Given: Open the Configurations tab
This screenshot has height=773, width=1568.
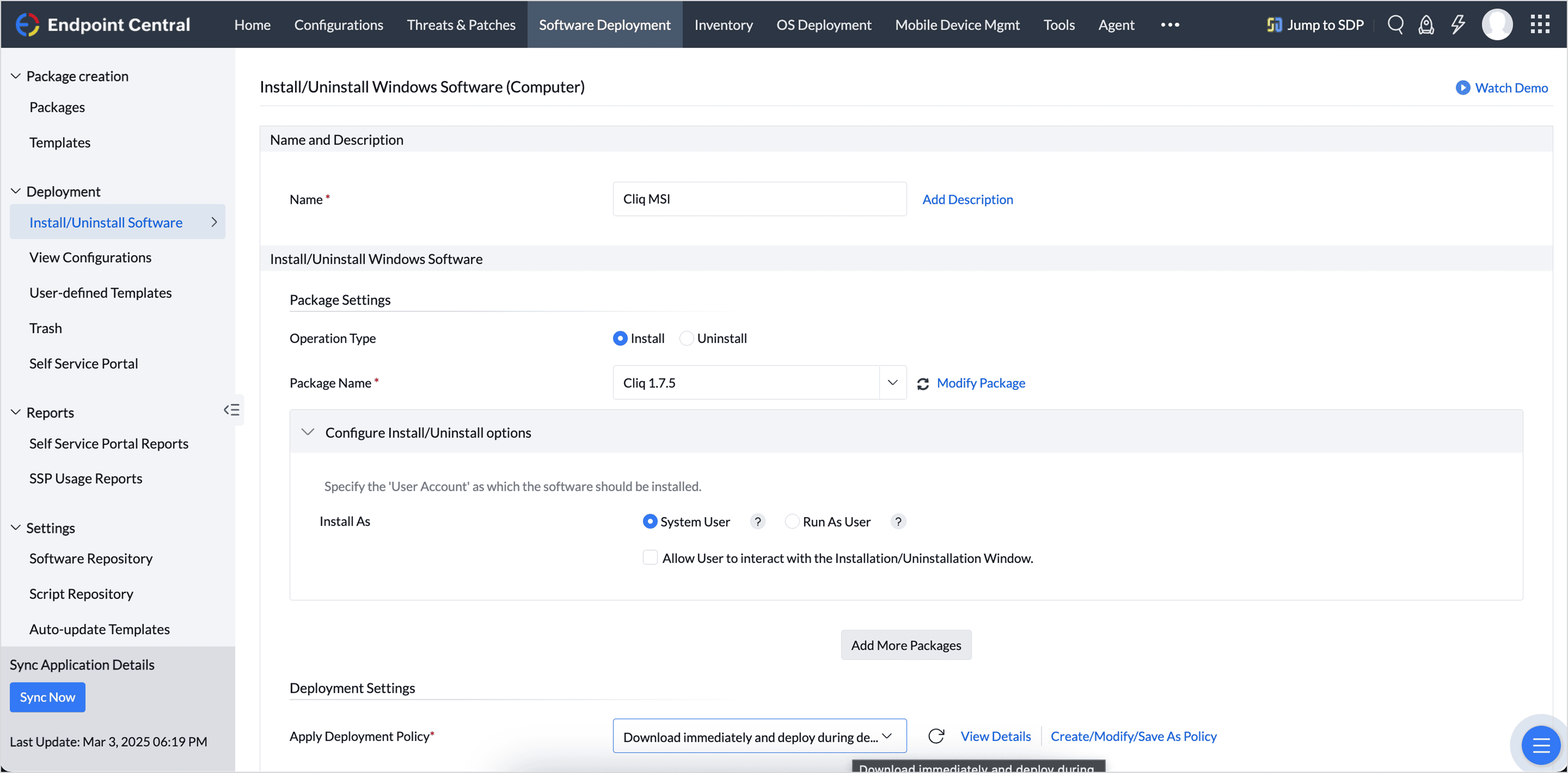Looking at the screenshot, I should pos(338,25).
